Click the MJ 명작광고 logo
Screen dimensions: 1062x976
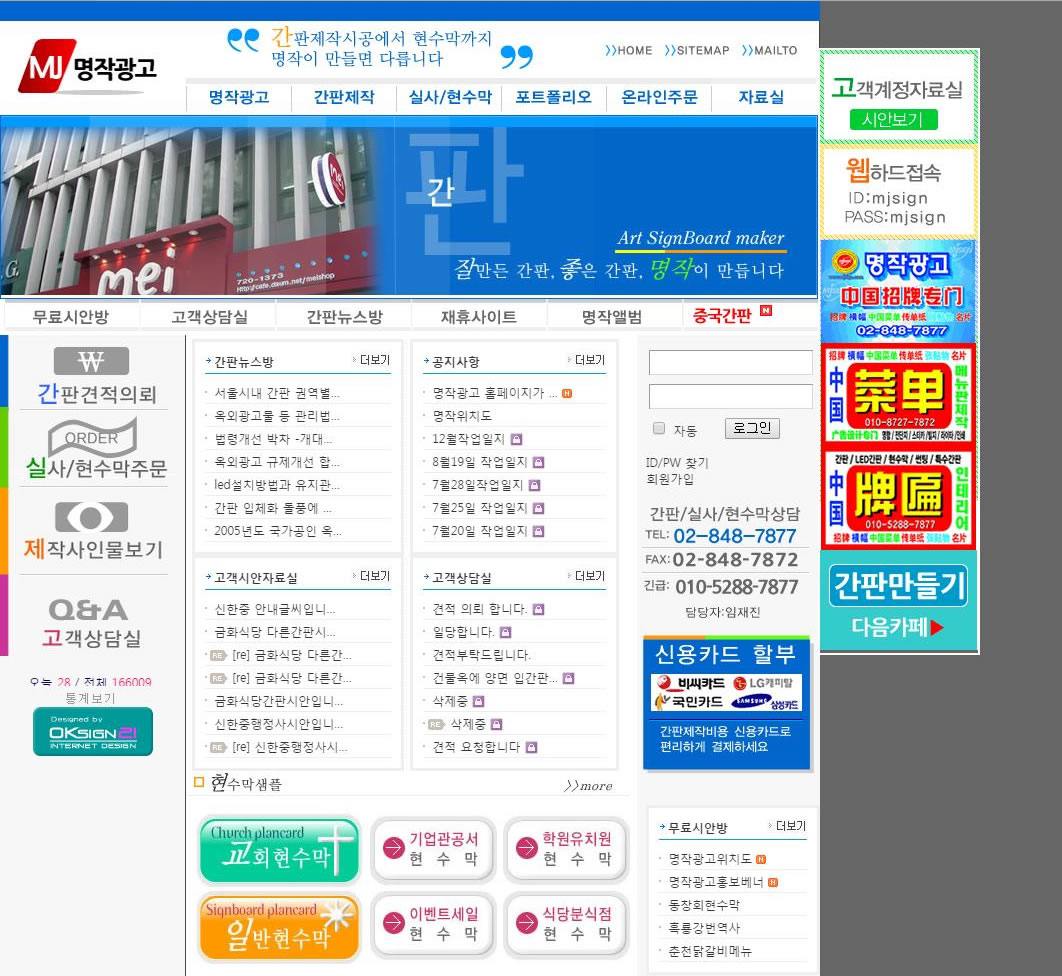[88, 67]
